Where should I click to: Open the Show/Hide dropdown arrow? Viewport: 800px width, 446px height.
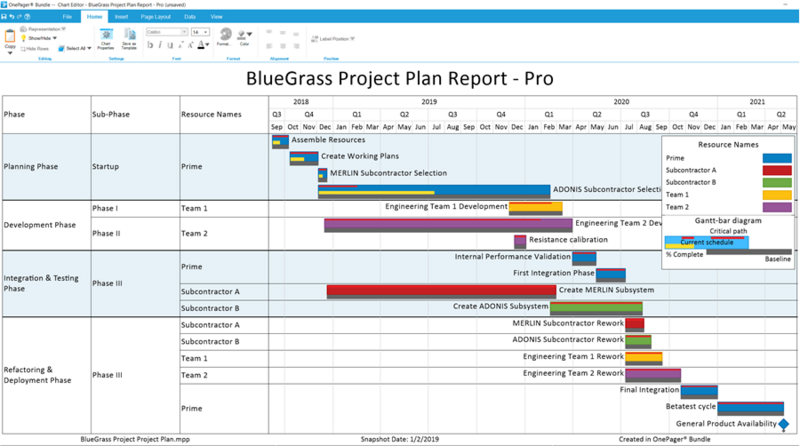(x=55, y=38)
